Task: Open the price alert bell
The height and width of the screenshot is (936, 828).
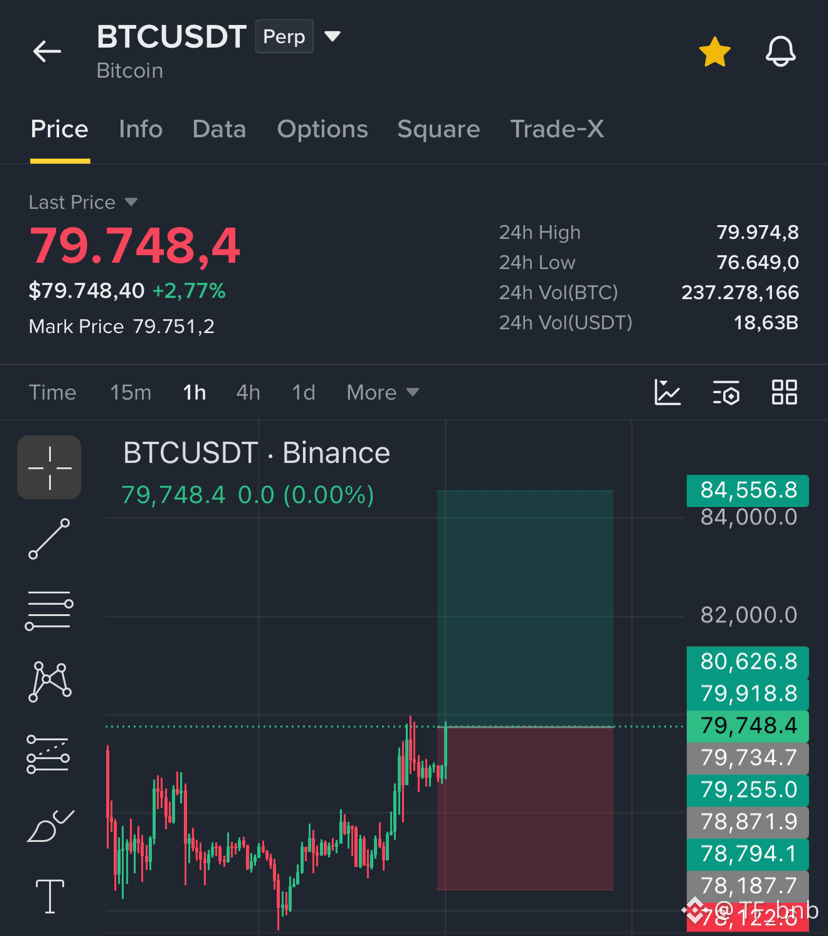Action: (x=780, y=51)
